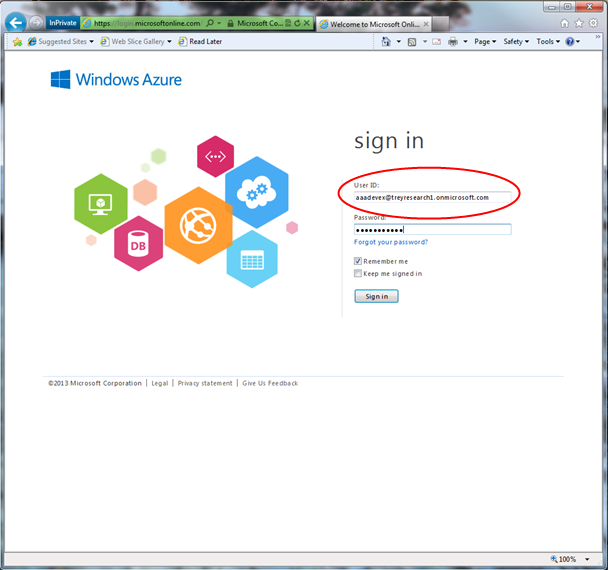Click the search magnifier in address bar
The width and height of the screenshot is (608, 570).
point(210,23)
